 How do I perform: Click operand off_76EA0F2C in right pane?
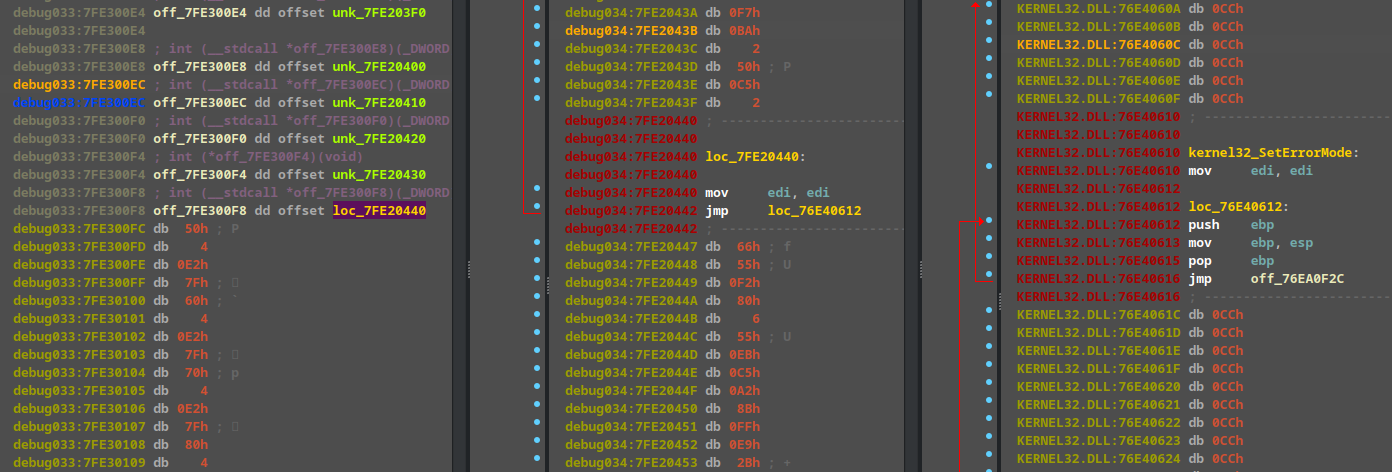click(1297, 279)
